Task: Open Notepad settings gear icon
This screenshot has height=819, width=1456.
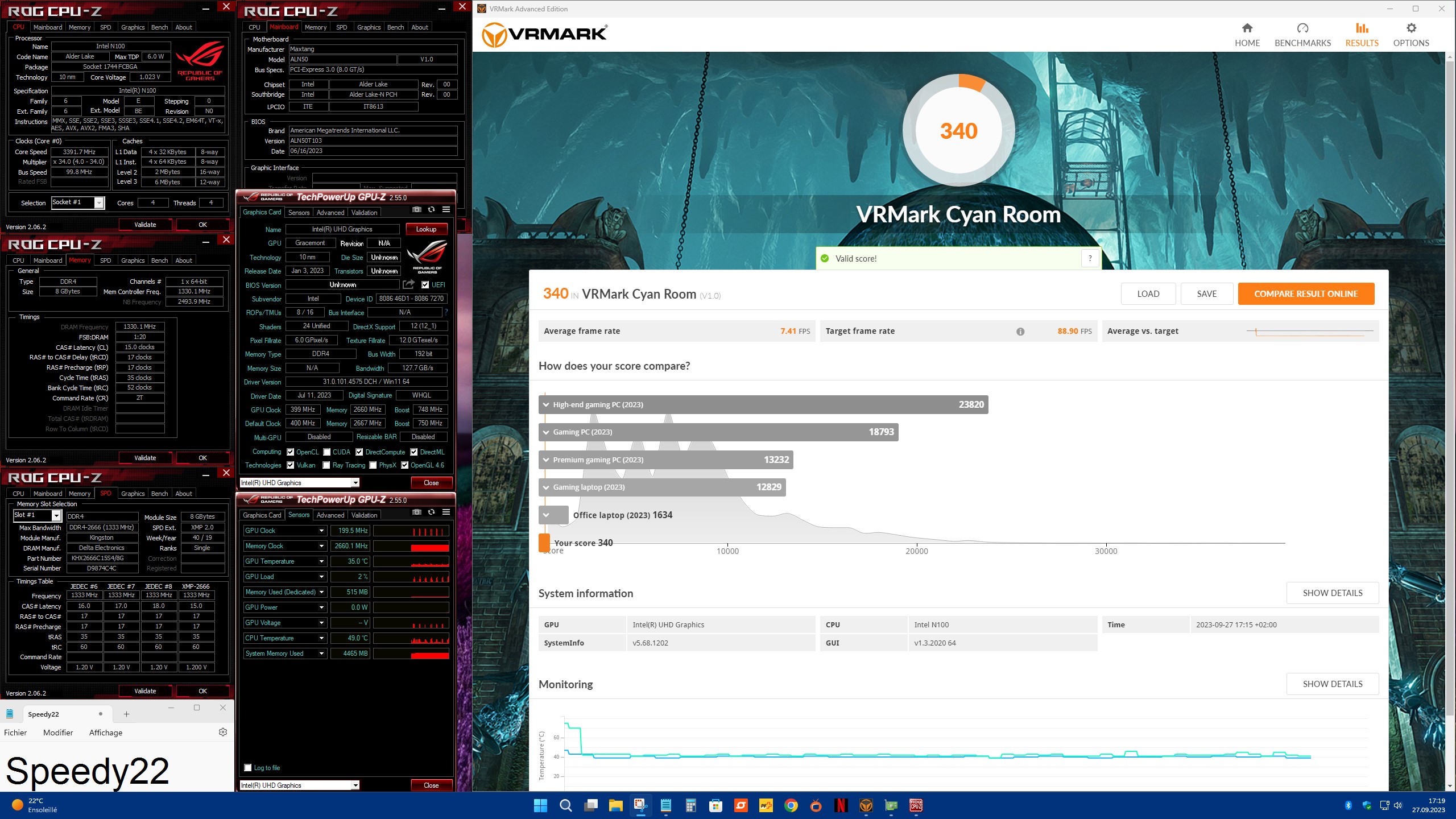Action: coord(223,733)
